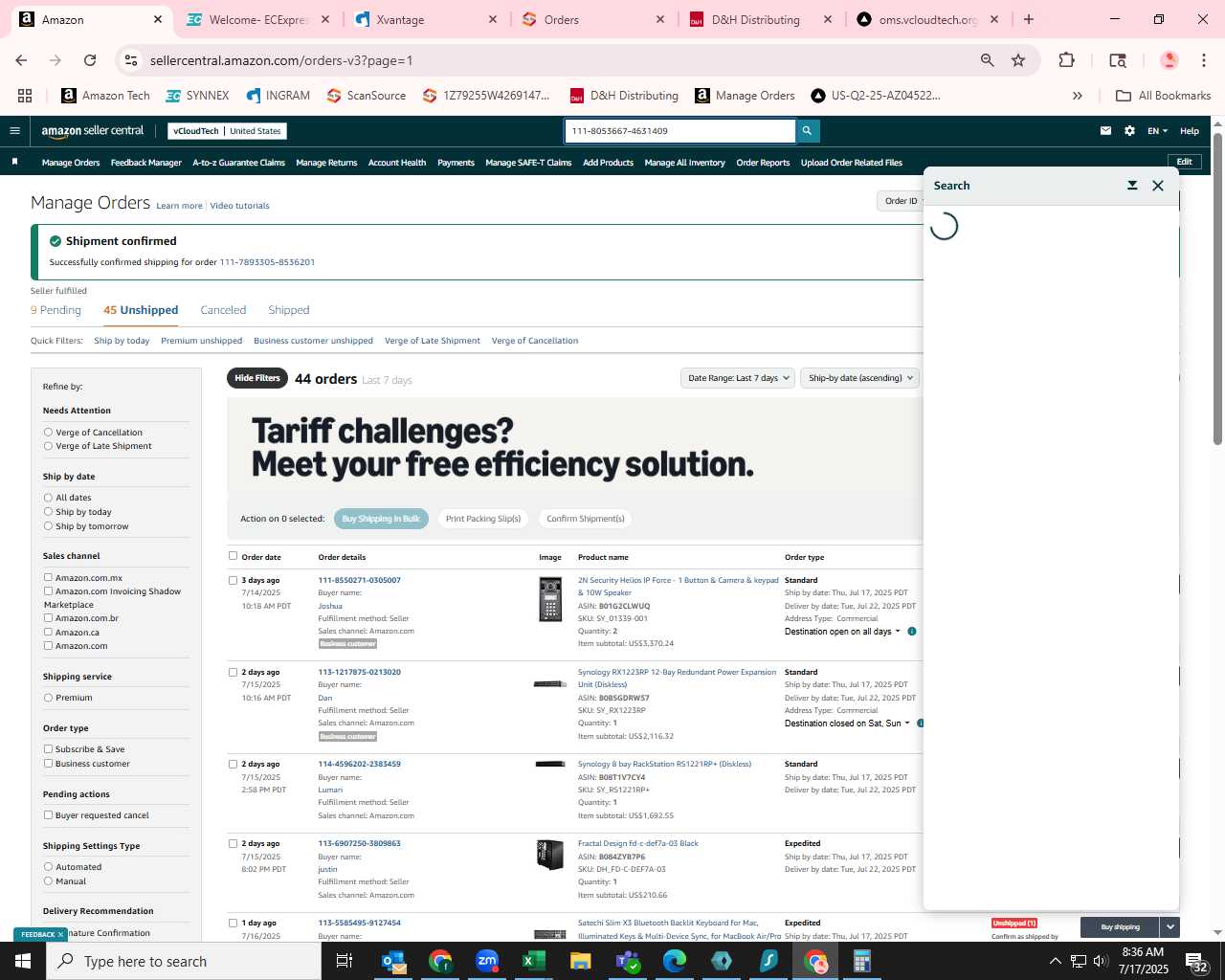The height and width of the screenshot is (980, 1225).
Task: Open the Payments menu item
Action: 456,163
